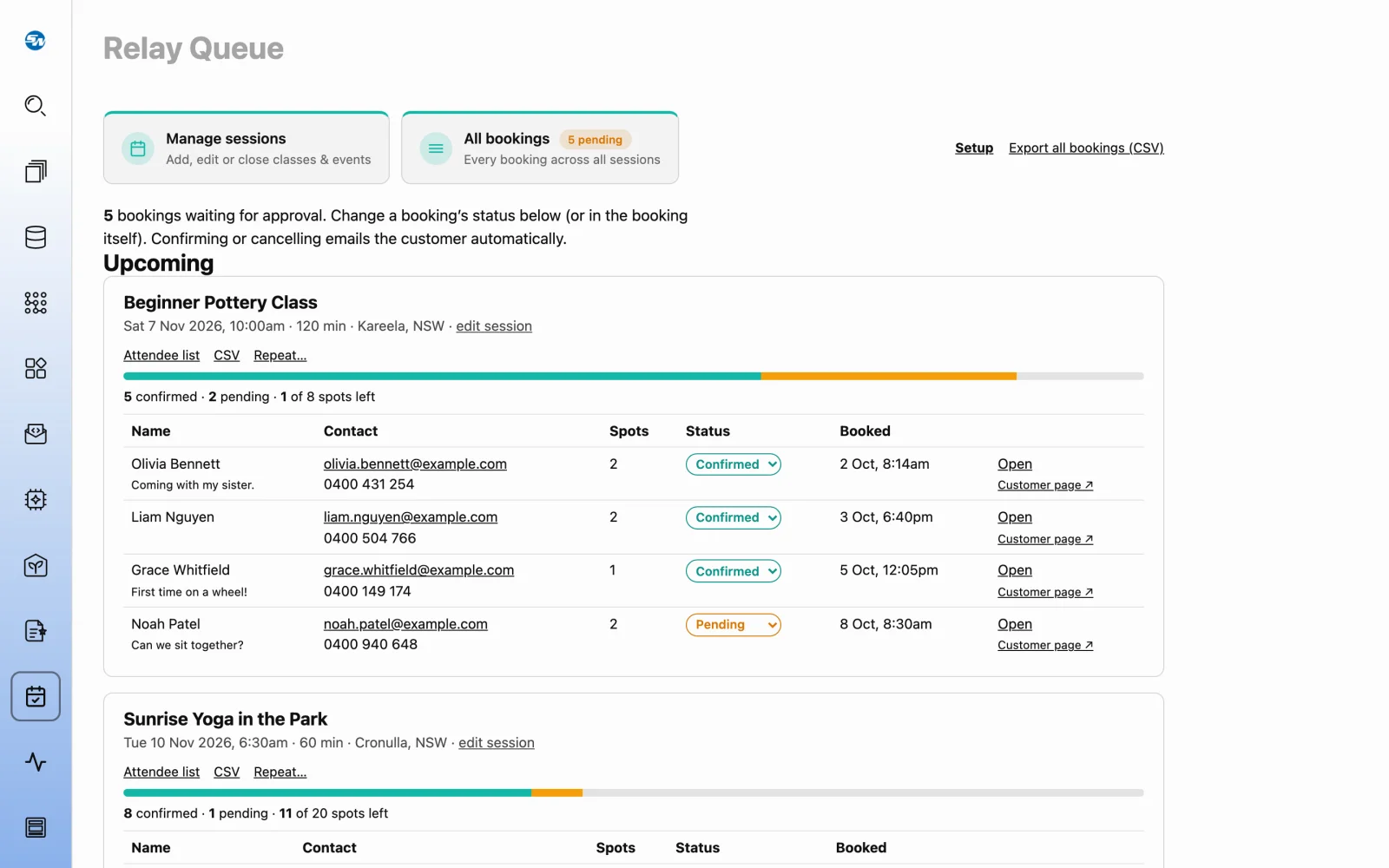Click Repeat... for Sunrise Yoga in the Park
The width and height of the screenshot is (1389, 868).
coord(280,772)
